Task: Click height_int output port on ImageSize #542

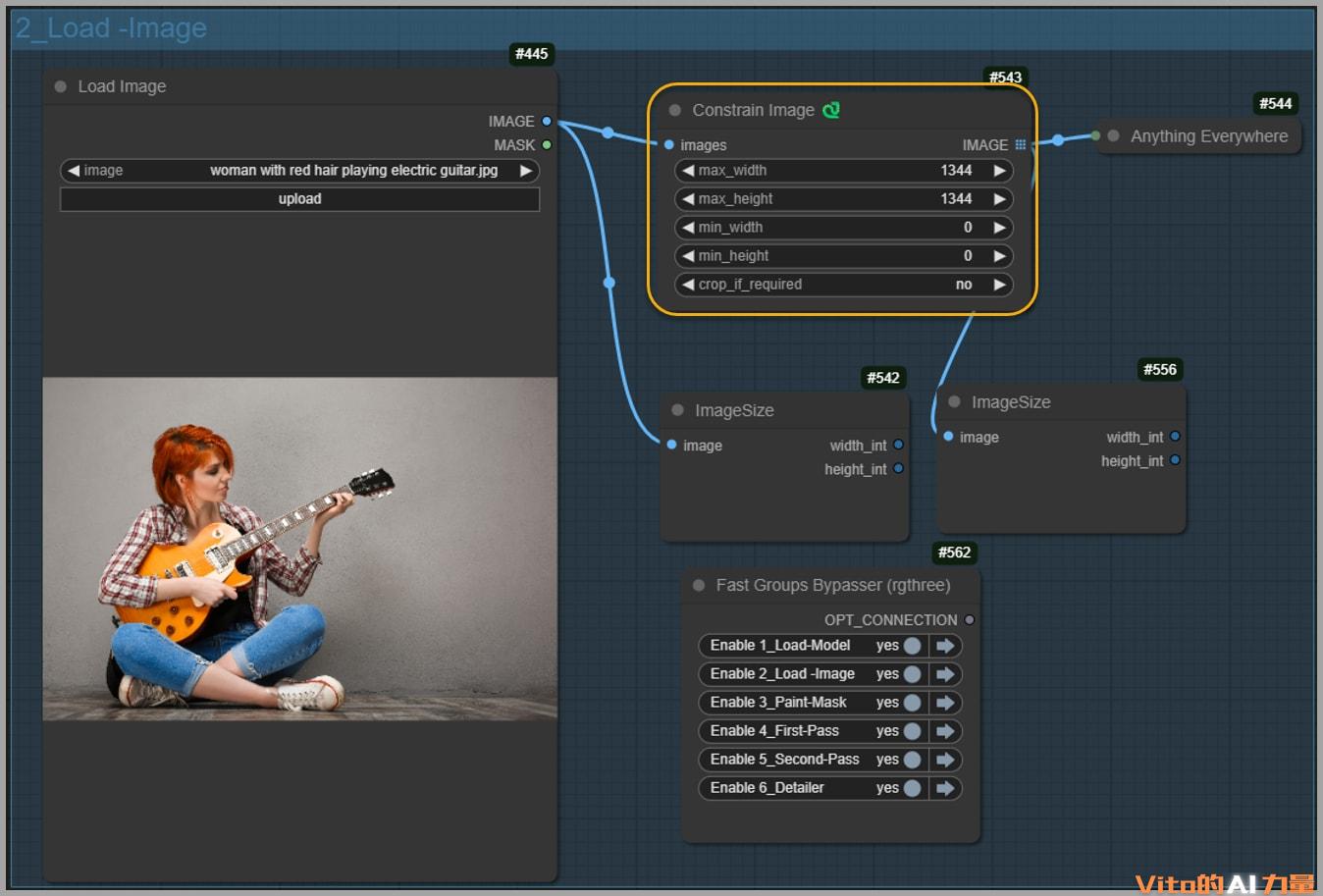Action: [x=898, y=469]
